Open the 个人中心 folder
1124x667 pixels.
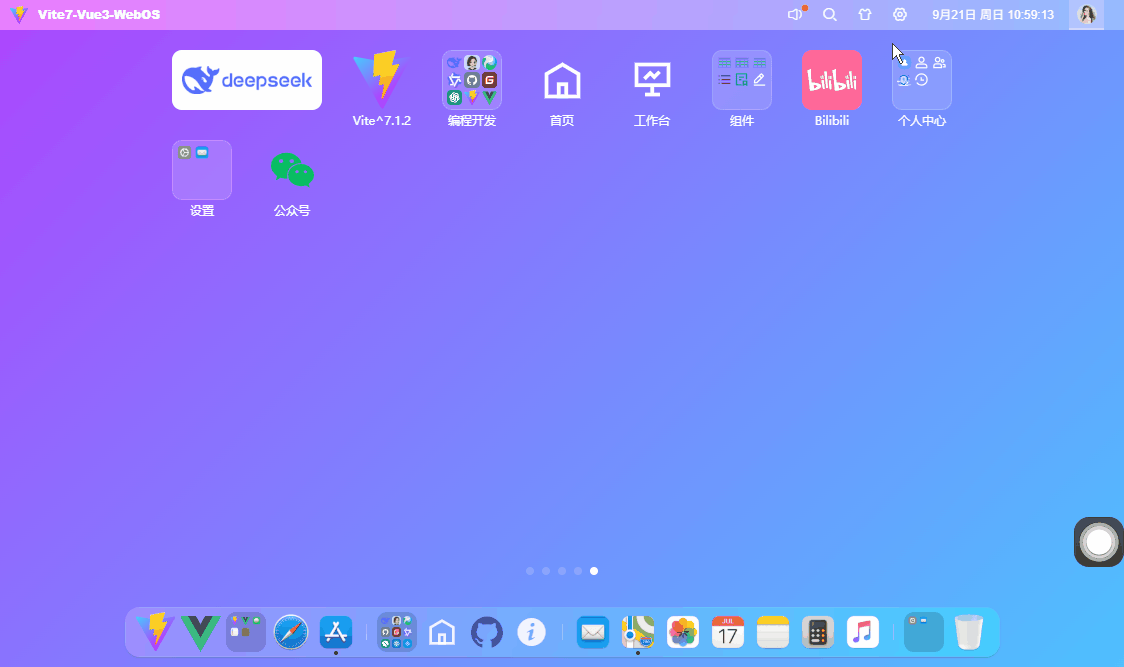point(922,80)
